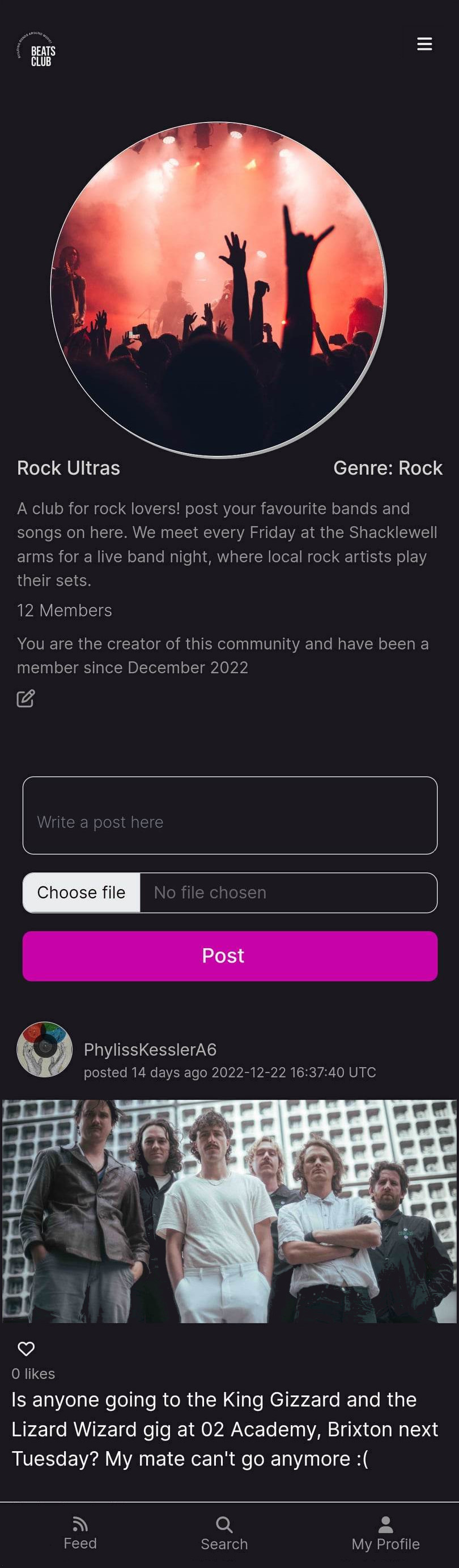
Task: Select the My Profile tab label
Action: 385,1544
